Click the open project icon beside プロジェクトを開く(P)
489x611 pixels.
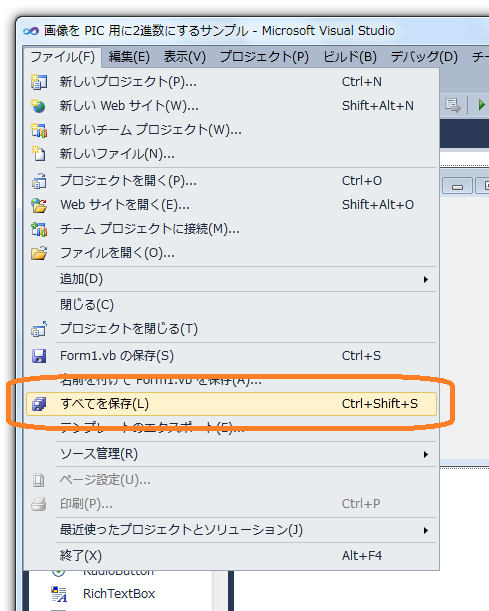pyautogui.click(x=39, y=181)
